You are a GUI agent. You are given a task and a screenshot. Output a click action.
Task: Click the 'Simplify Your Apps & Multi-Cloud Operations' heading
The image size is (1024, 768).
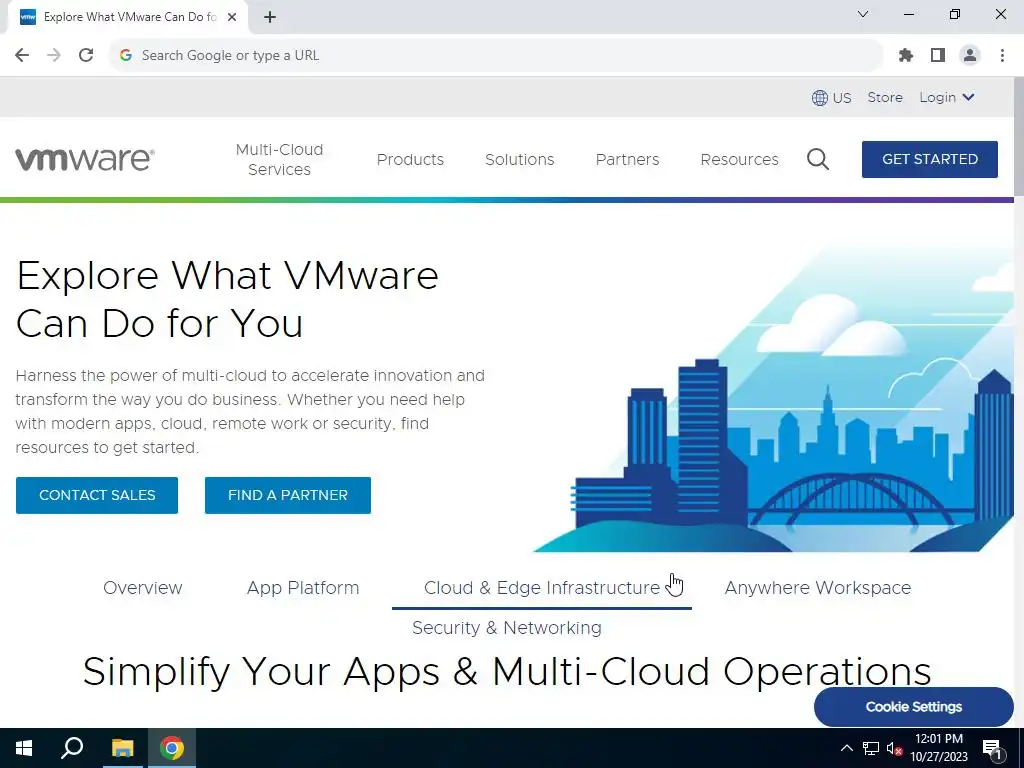coord(507,671)
